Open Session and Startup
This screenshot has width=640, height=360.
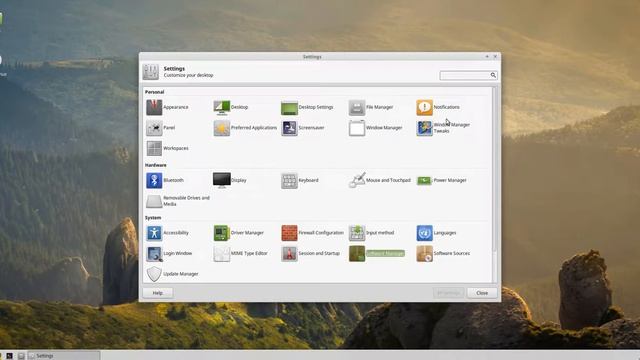311,253
